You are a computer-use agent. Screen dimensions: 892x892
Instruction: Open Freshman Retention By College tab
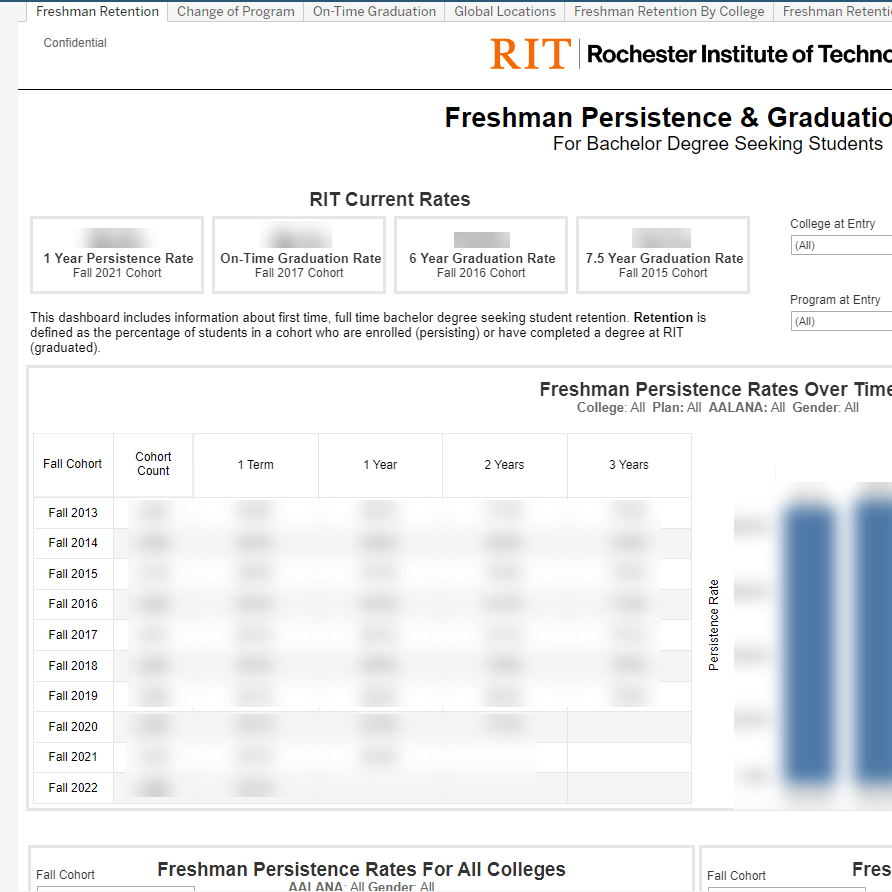[669, 12]
